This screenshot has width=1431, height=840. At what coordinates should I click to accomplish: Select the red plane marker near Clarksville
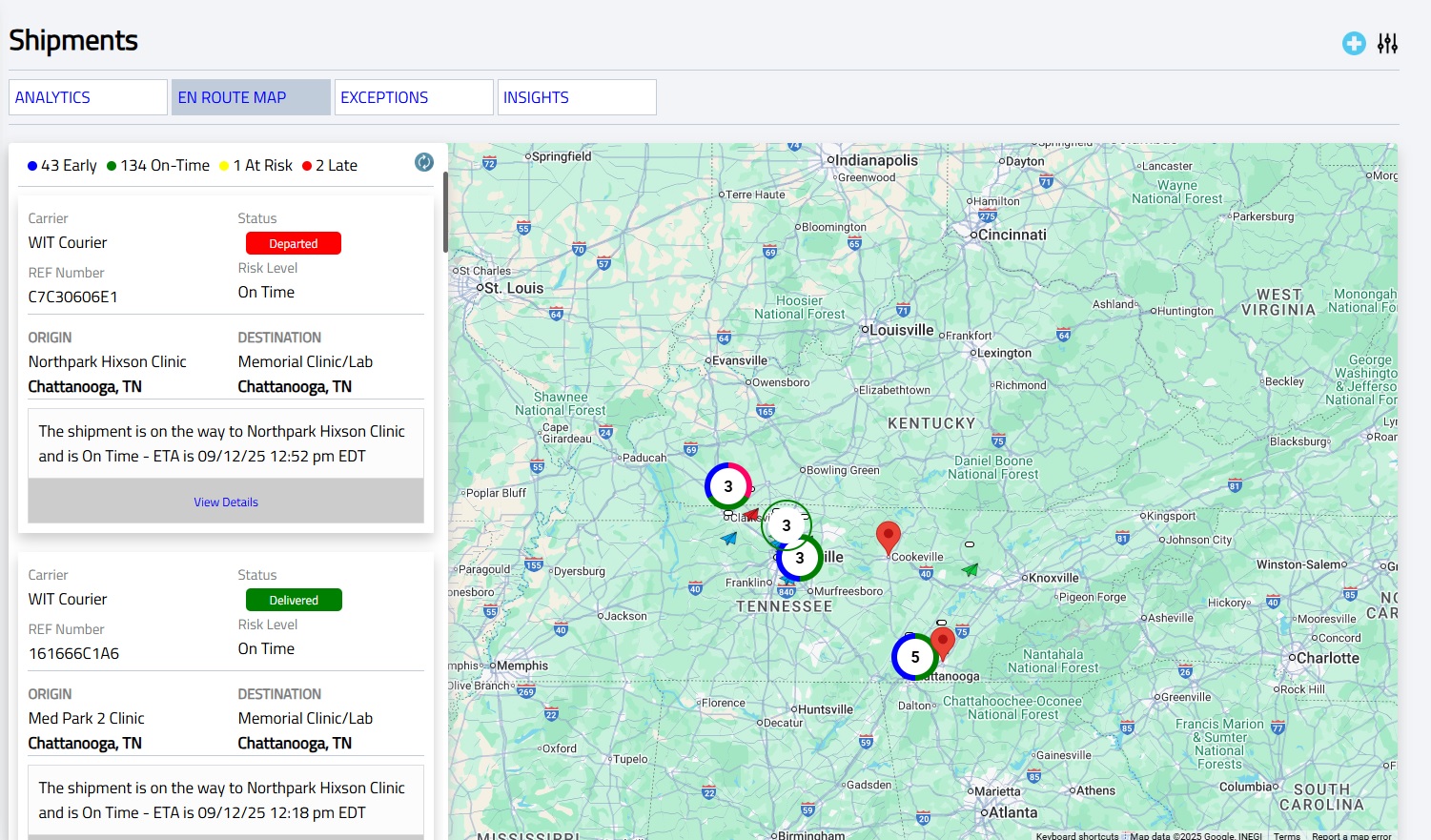[x=751, y=515]
